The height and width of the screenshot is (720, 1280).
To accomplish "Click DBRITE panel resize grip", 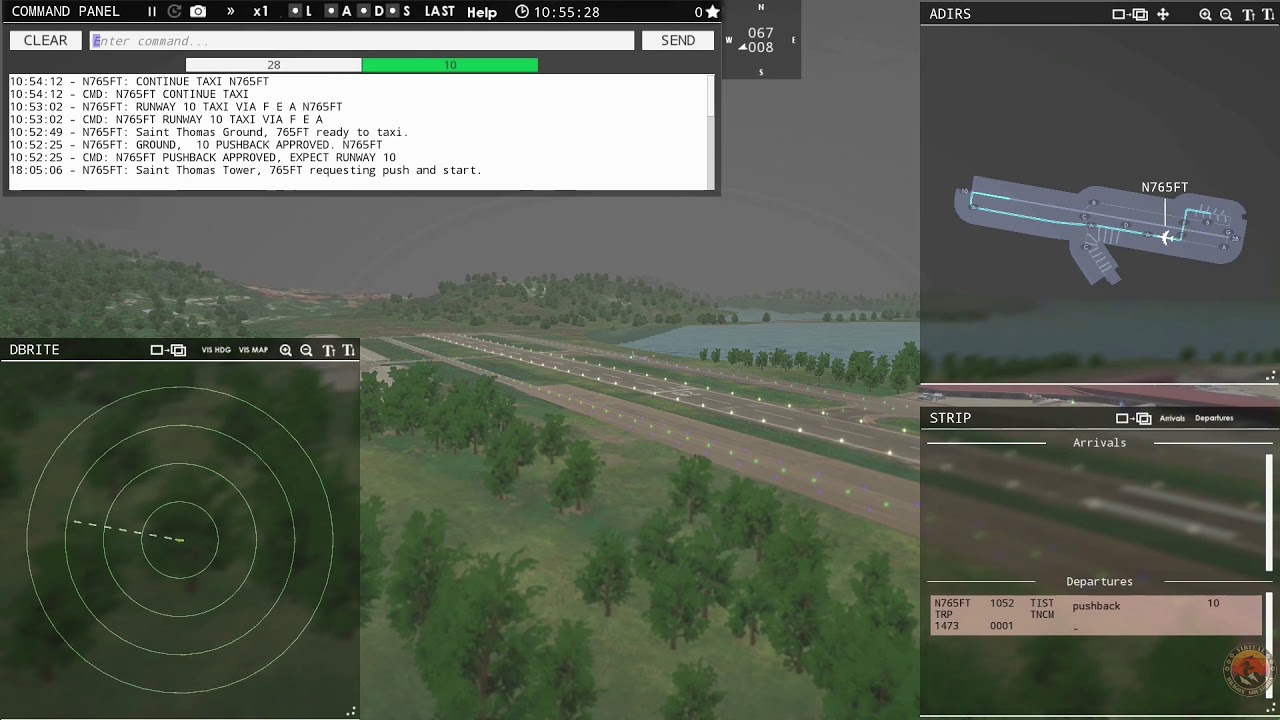I will click(x=351, y=712).
